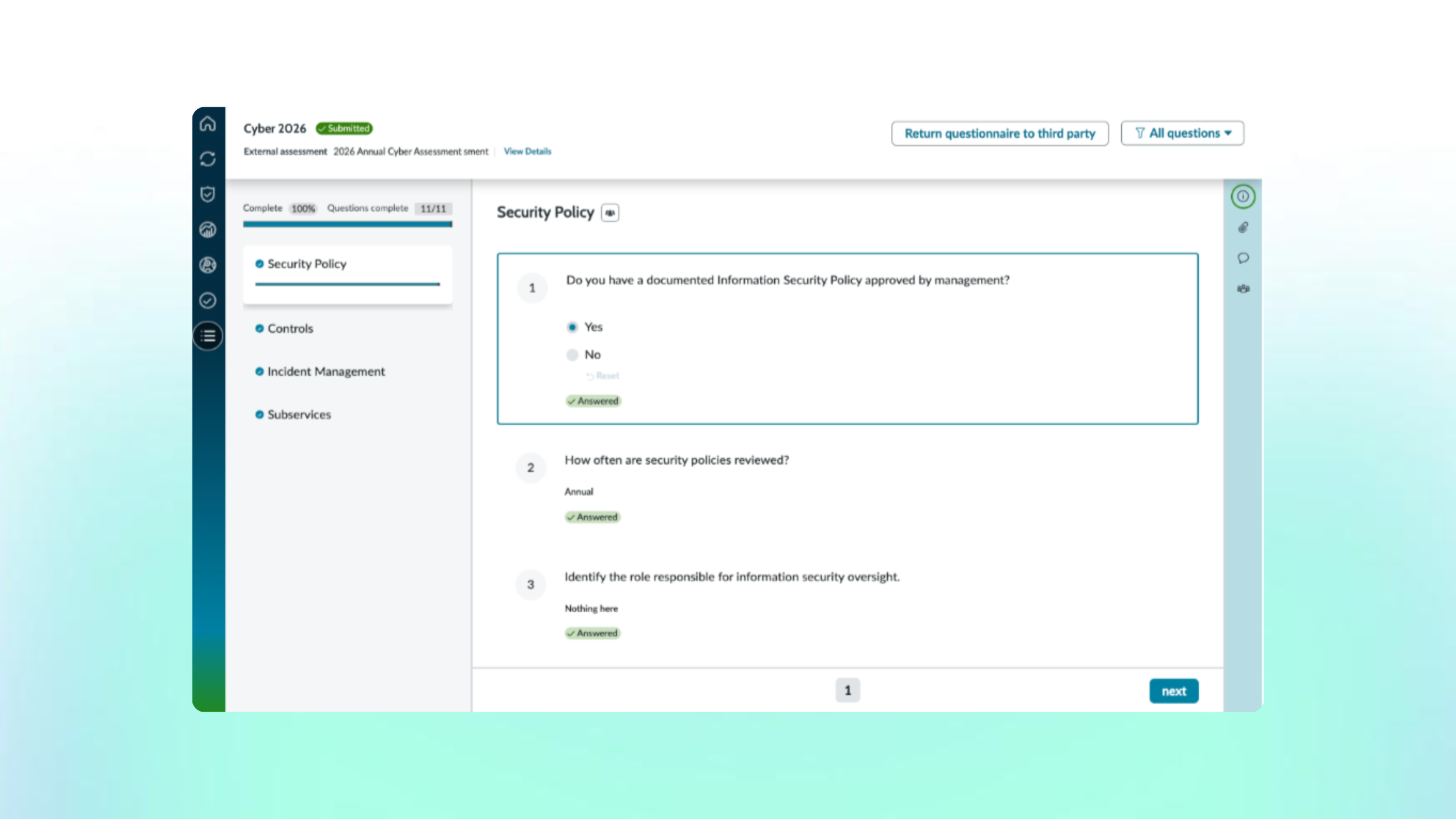Click the people icon beside Security Policy heading
Screen dimensions: 1456x819
coord(610,213)
